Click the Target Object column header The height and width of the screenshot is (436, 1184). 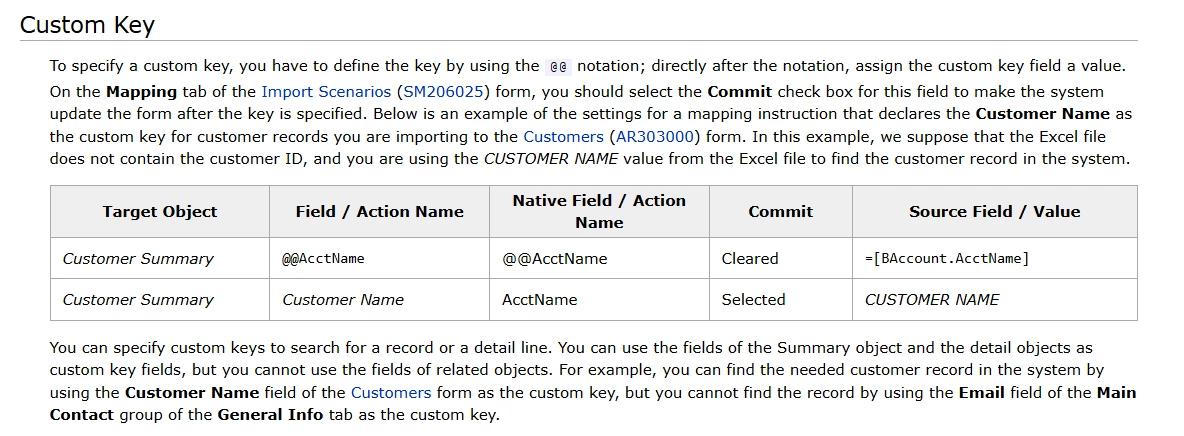click(160, 212)
